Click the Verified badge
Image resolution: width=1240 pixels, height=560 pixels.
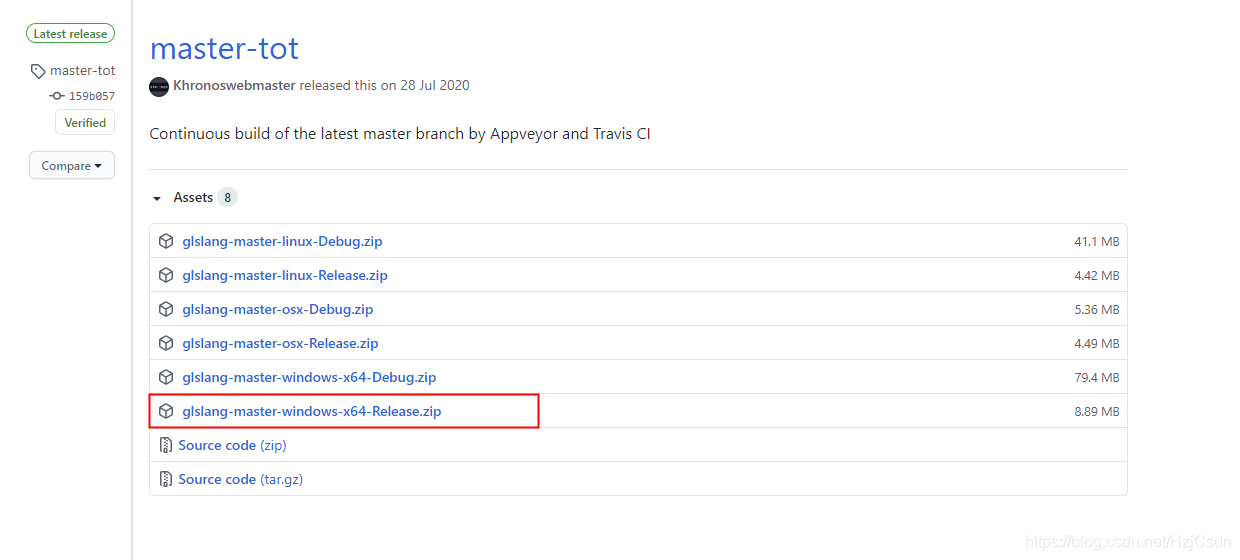coord(85,123)
